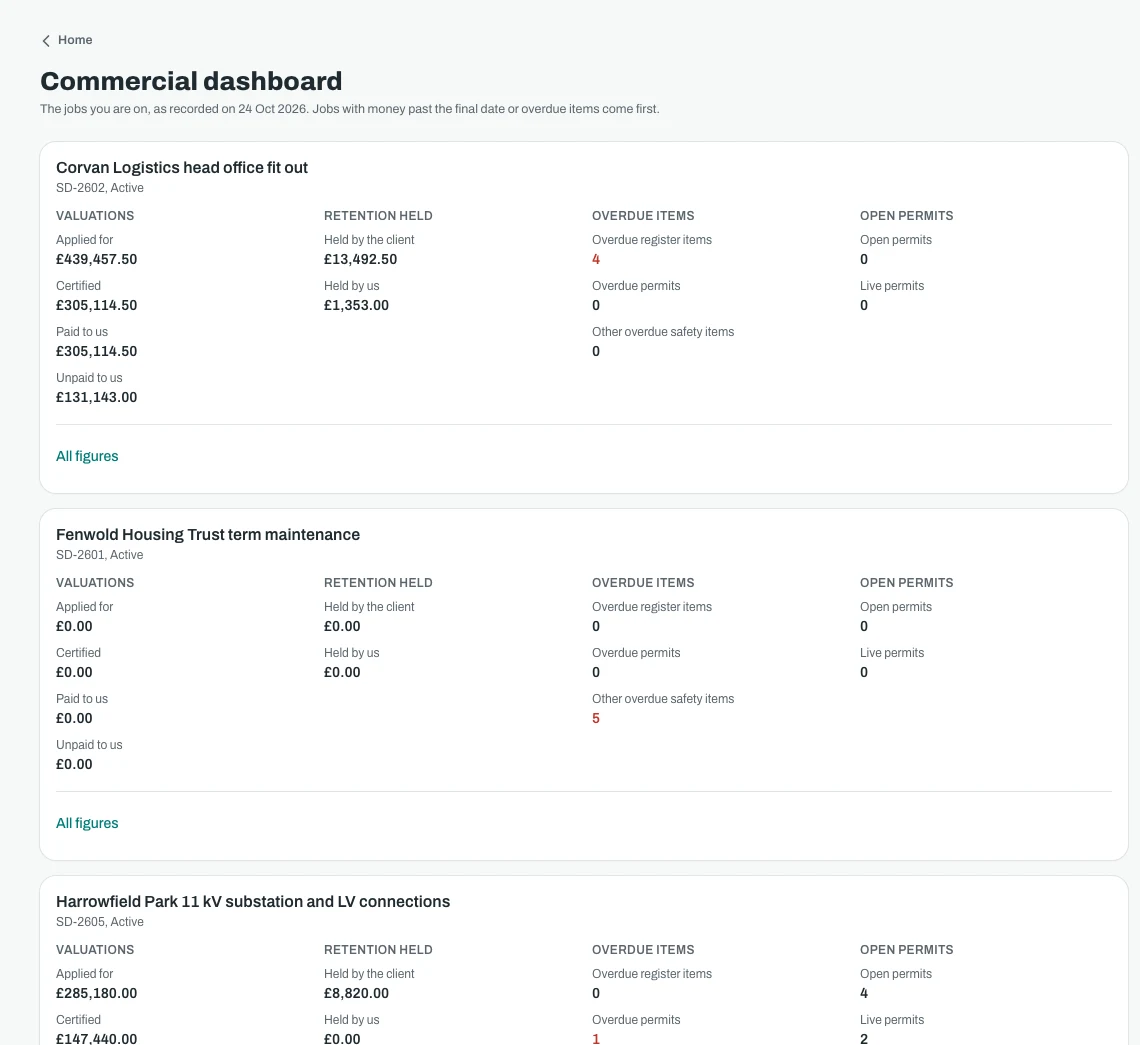Click the SD-2605, Active job reference
The height and width of the screenshot is (1045, 1140).
click(100, 922)
